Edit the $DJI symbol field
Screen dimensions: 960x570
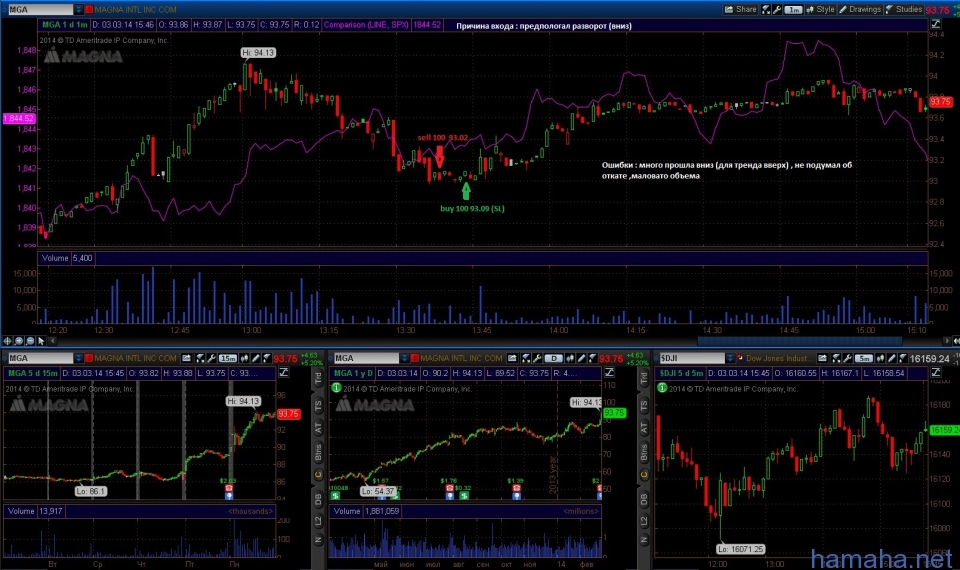pos(691,358)
